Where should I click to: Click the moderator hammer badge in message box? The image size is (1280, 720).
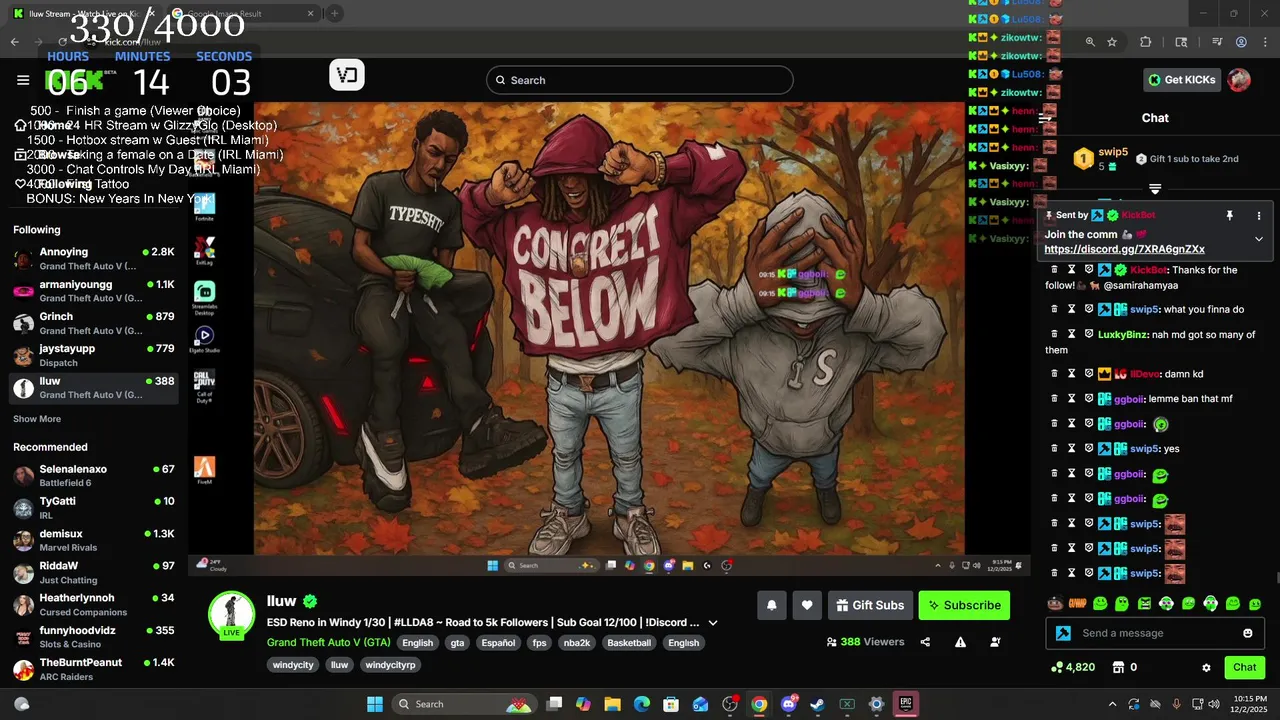pyautogui.click(x=1063, y=633)
